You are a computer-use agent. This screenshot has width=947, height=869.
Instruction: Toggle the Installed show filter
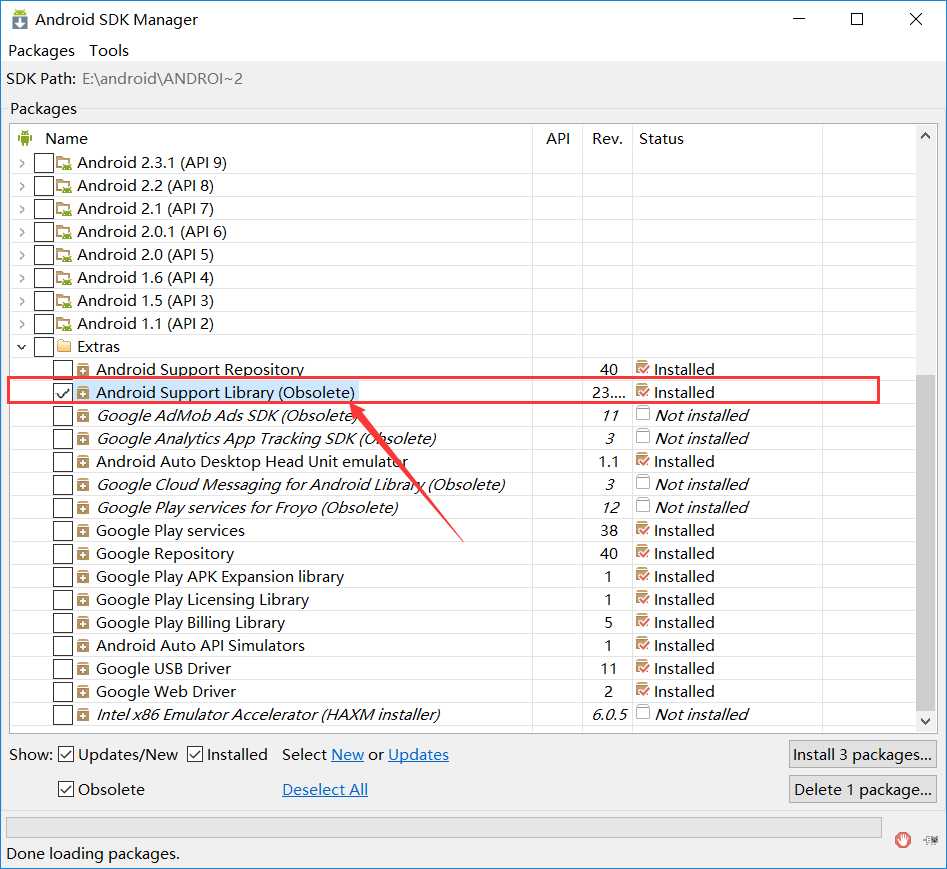click(x=194, y=754)
